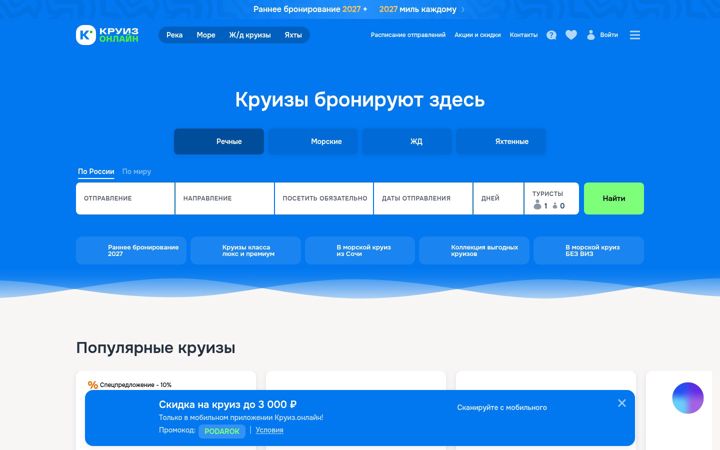Open the Раннее бронирование 2027 quick filter
The image size is (720, 450).
tap(131, 250)
